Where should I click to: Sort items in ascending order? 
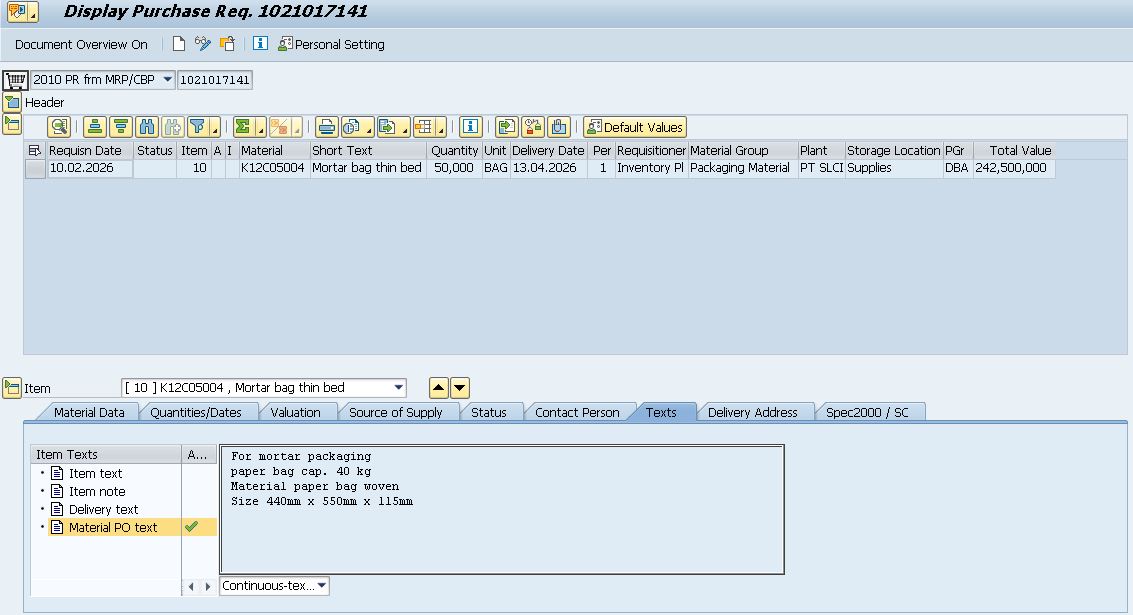[x=95, y=127]
